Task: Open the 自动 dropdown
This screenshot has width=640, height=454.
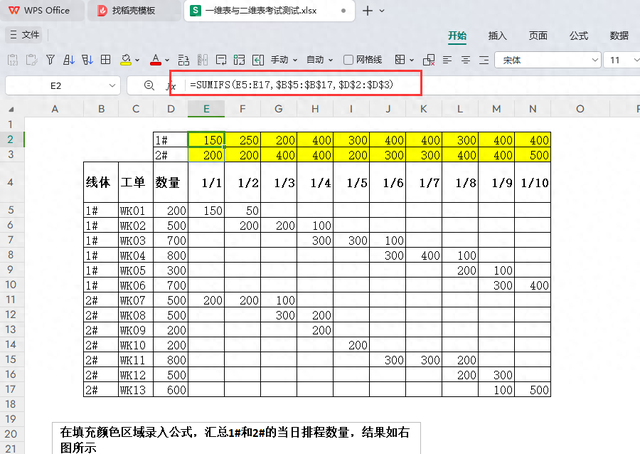Action: tap(320, 60)
